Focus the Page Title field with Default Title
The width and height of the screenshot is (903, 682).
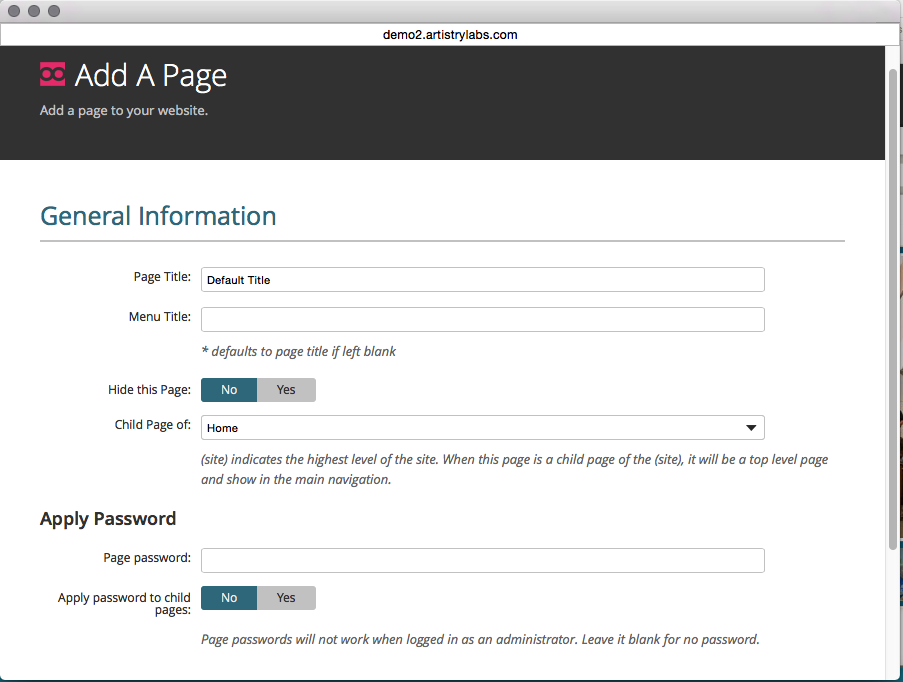[x=482, y=280]
